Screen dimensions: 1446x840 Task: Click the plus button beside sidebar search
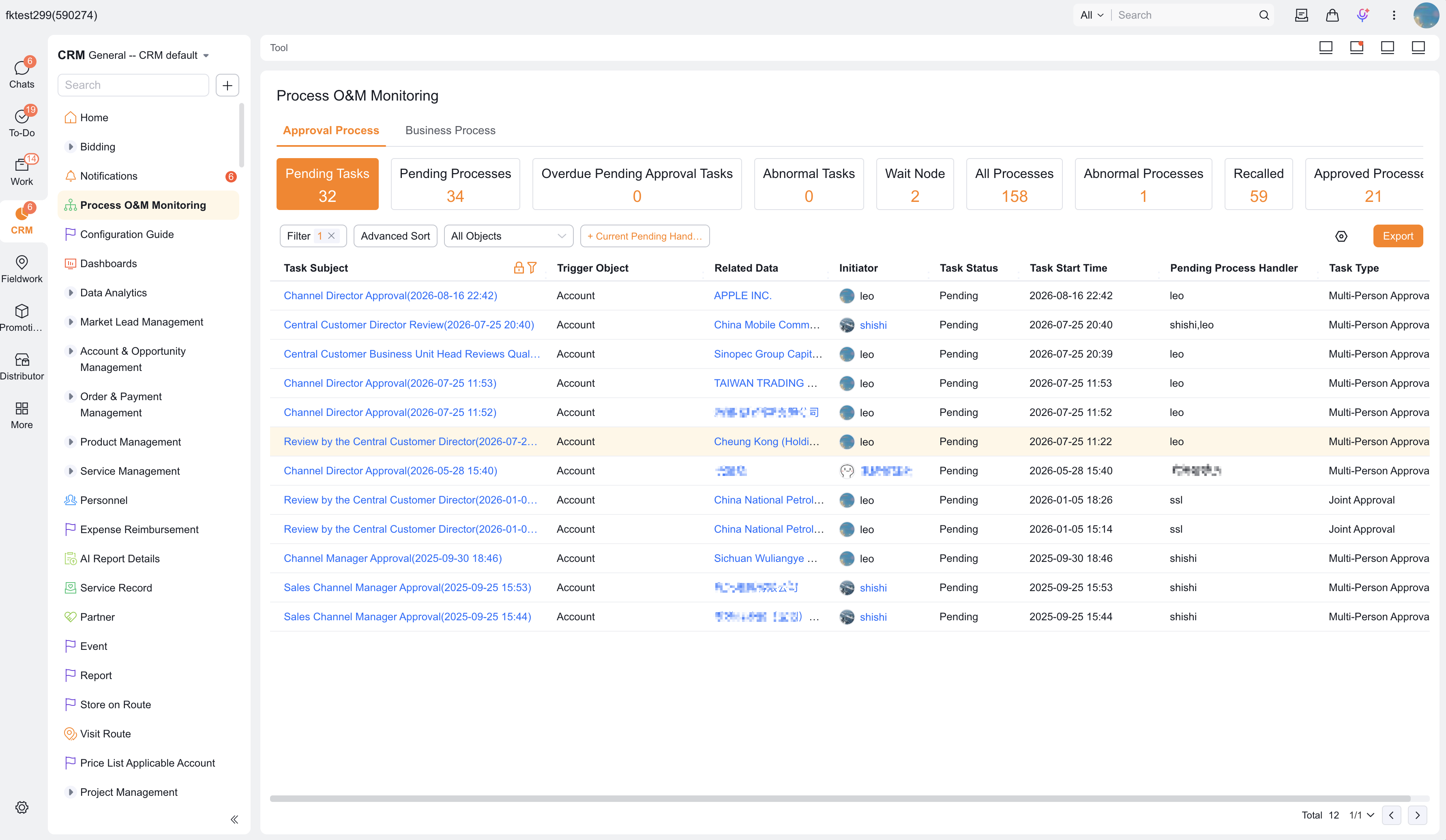(x=227, y=85)
